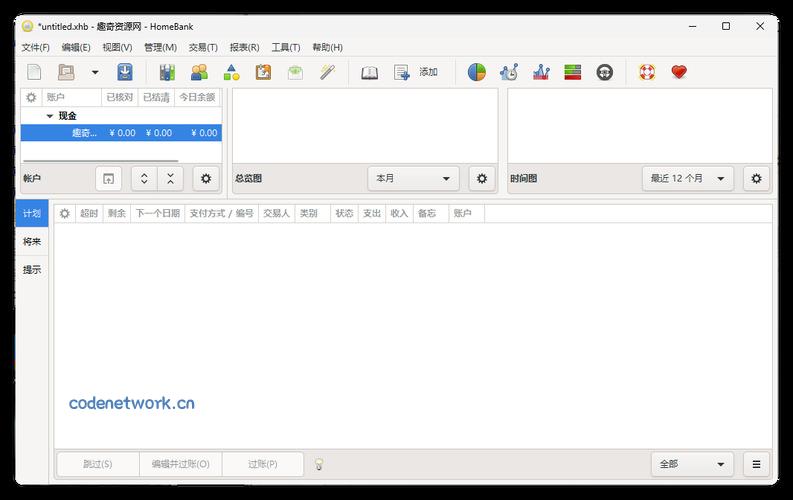
Task: Open the payees people icon
Action: 199,72
